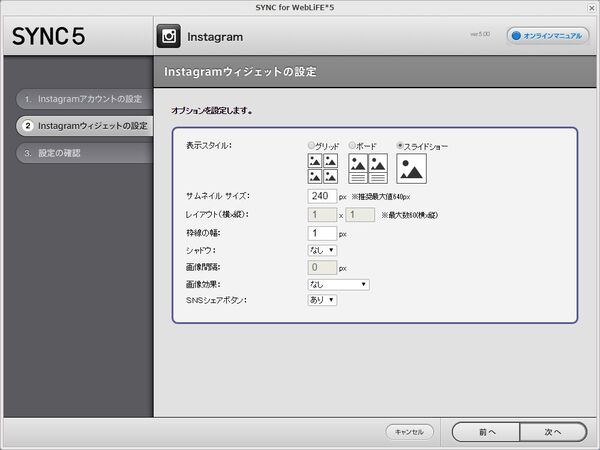Choose the スライドショー radio button
Viewport: 600px width, 450px height.
point(400,145)
